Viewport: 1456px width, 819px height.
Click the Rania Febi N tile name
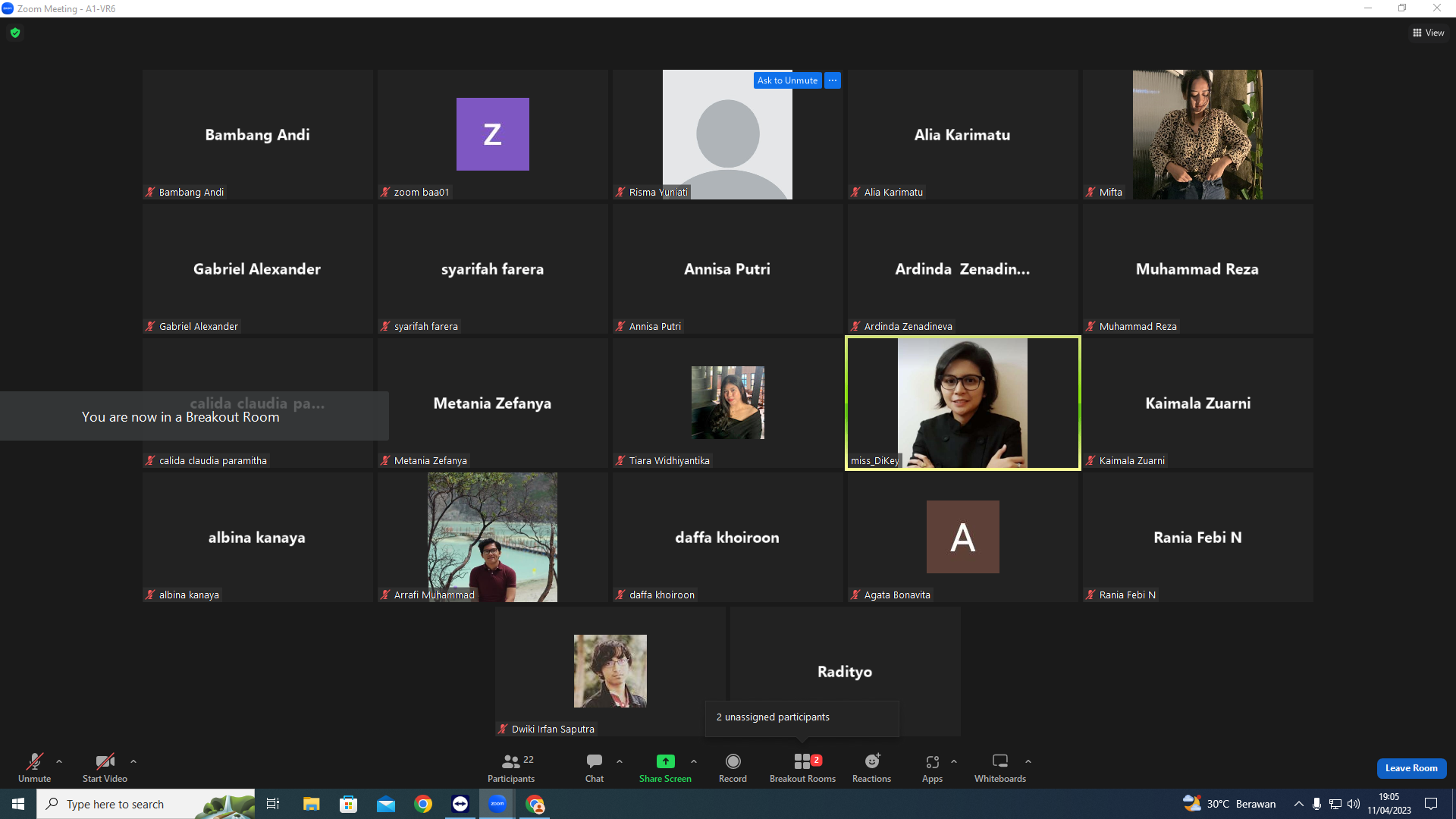coord(1197,538)
